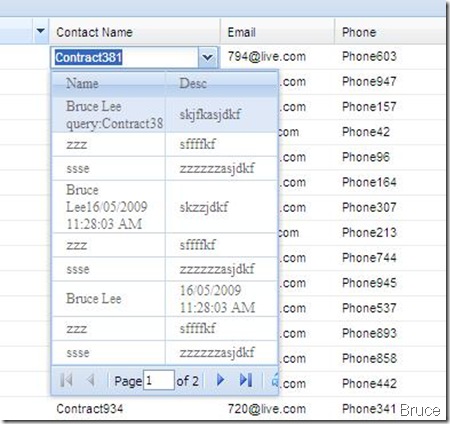Click the page number input field

pyautogui.click(x=159, y=380)
